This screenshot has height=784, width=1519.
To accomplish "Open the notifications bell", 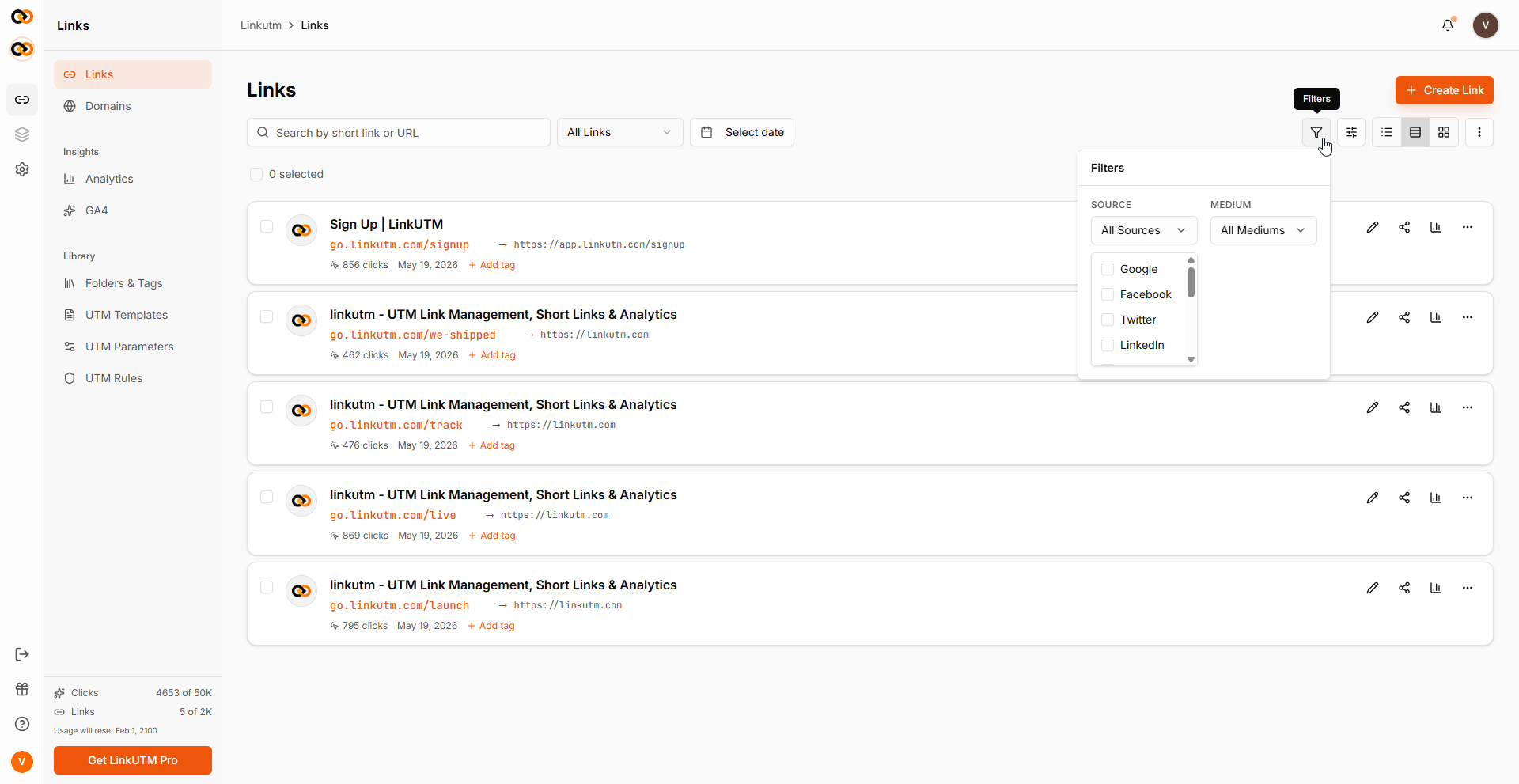I will point(1448,25).
